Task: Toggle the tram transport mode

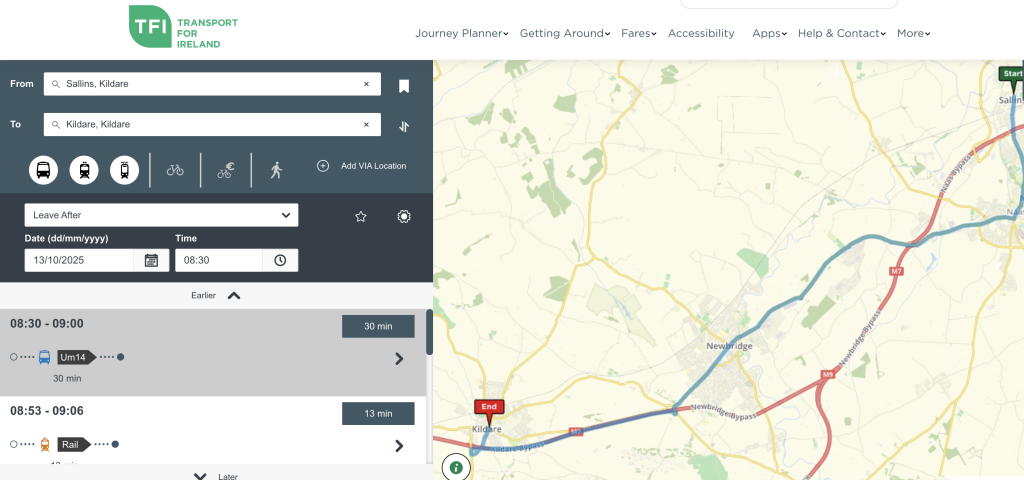Action: click(125, 170)
